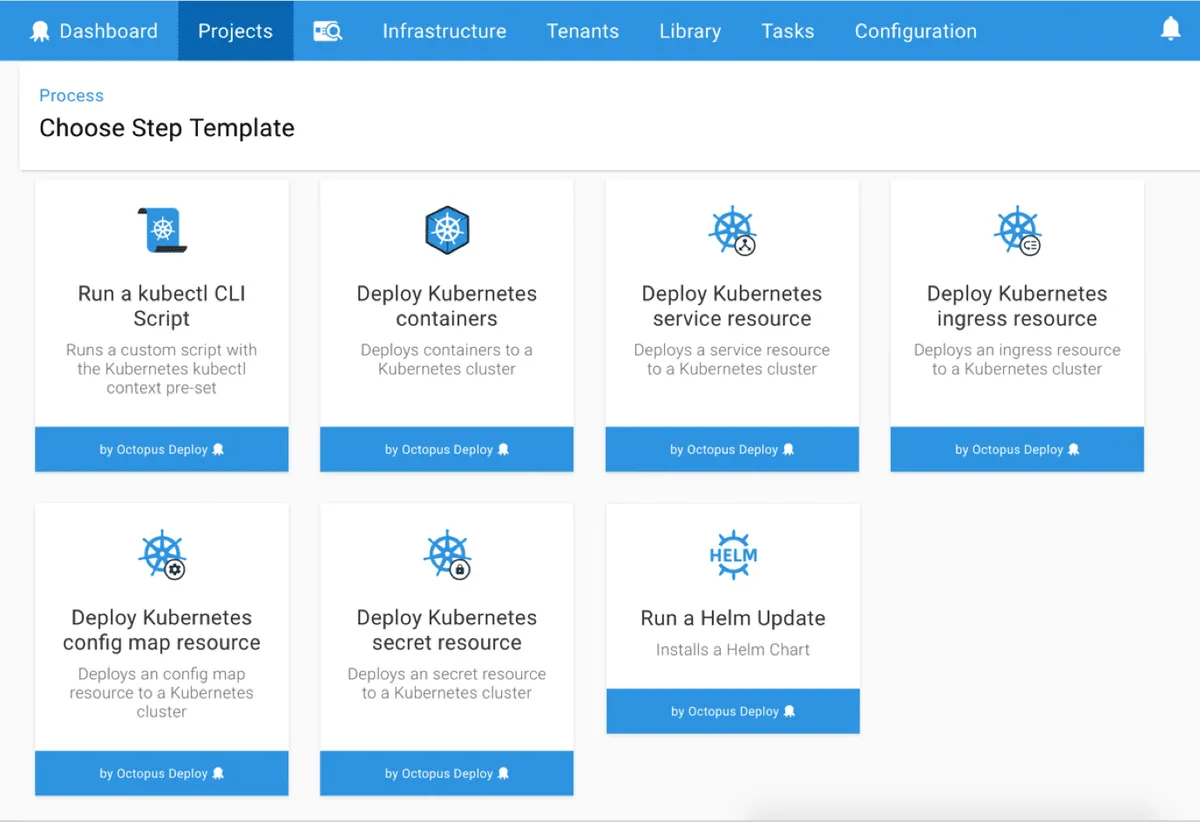Click the kubectl CLI Script scroll icon

(x=162, y=230)
